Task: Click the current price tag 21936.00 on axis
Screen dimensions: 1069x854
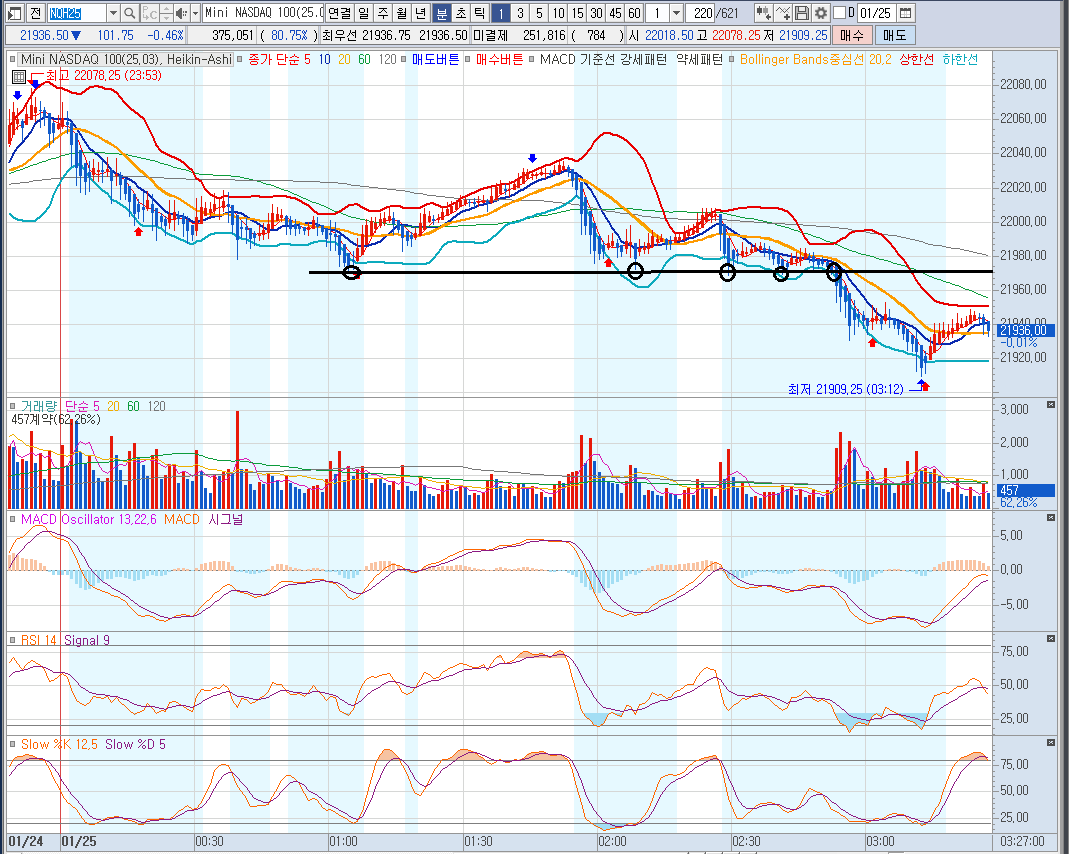Action: point(1025,331)
